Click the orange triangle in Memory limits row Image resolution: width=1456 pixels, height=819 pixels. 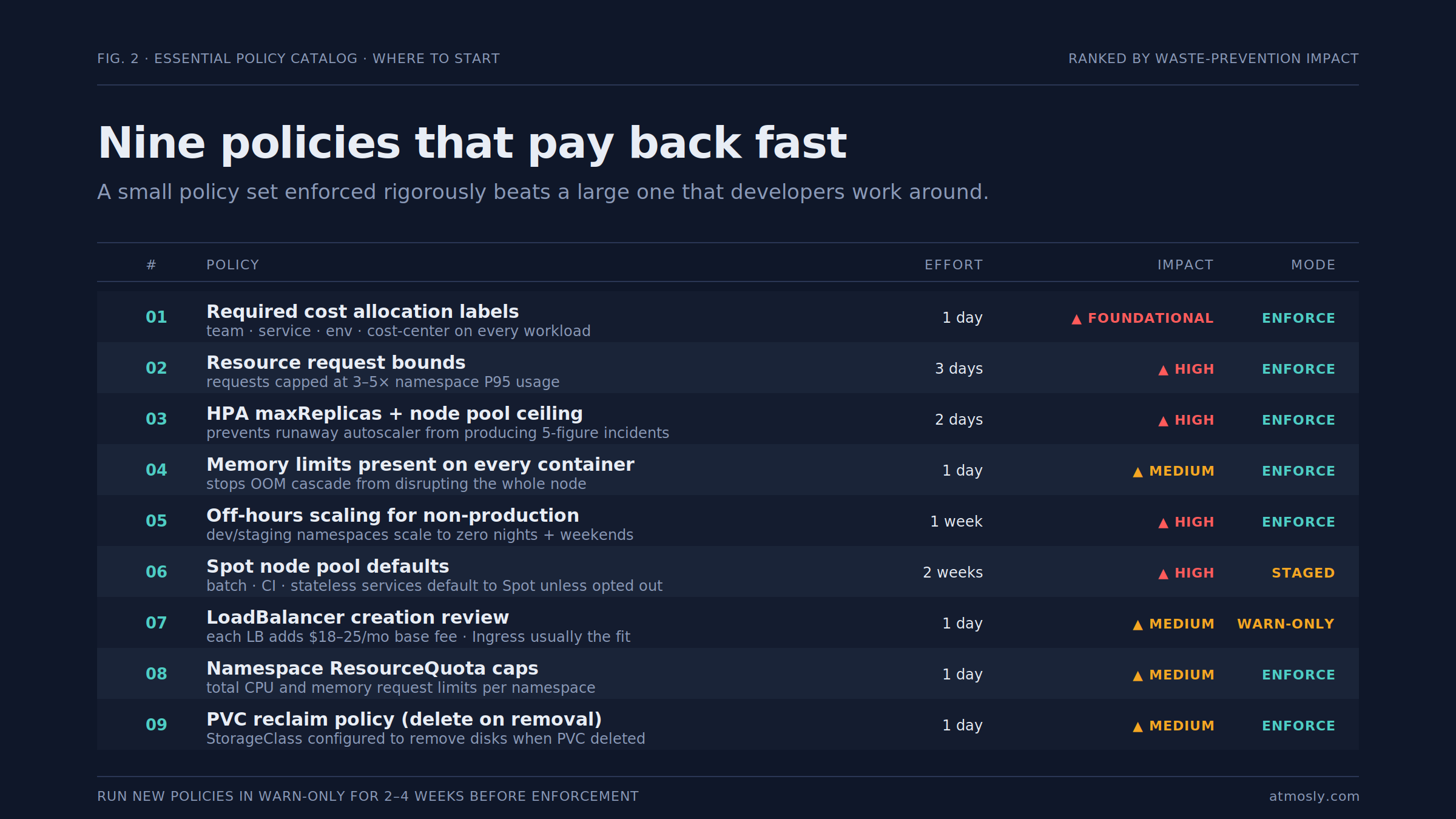pyautogui.click(x=1137, y=472)
